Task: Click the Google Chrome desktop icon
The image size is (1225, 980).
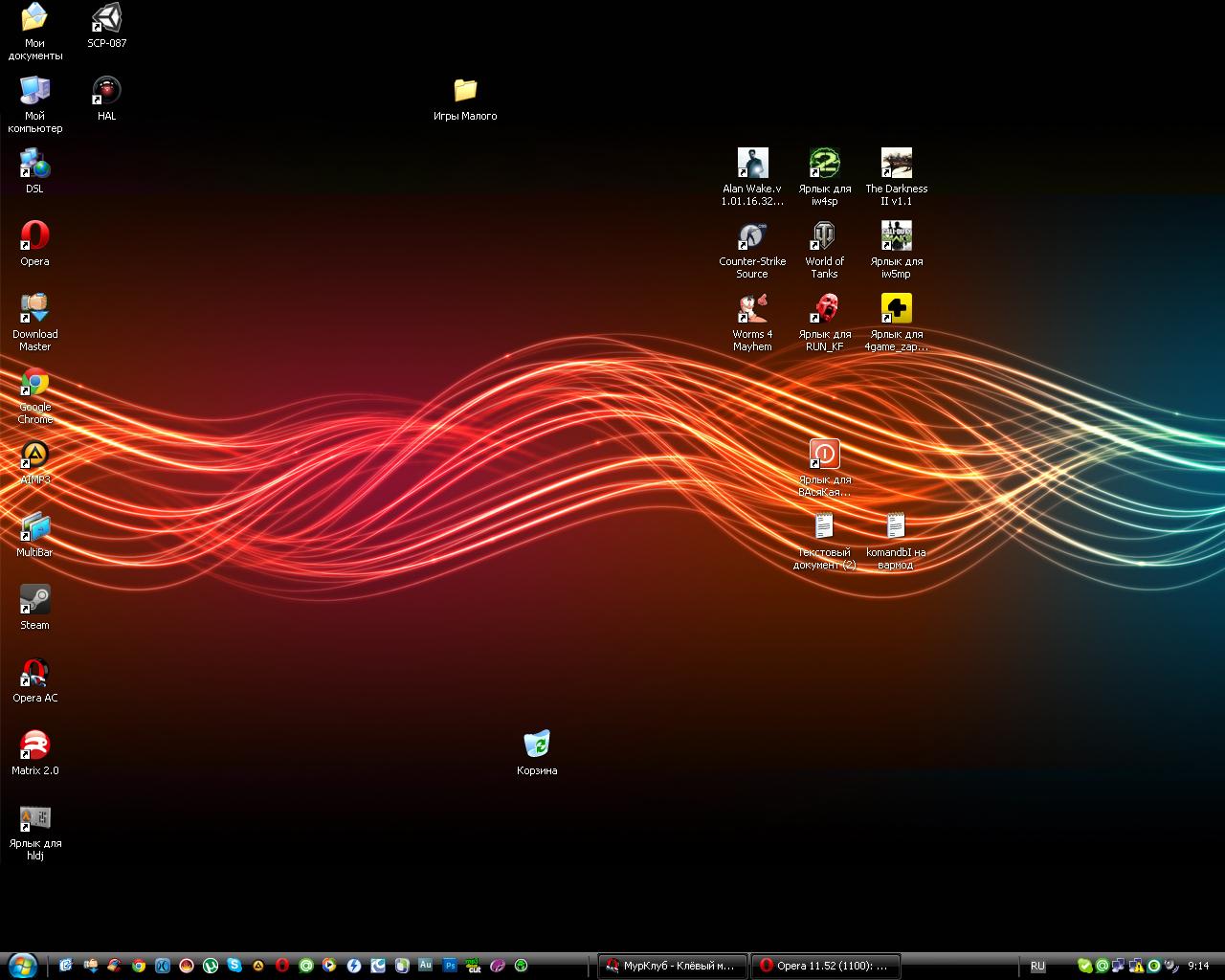Action: [34, 383]
